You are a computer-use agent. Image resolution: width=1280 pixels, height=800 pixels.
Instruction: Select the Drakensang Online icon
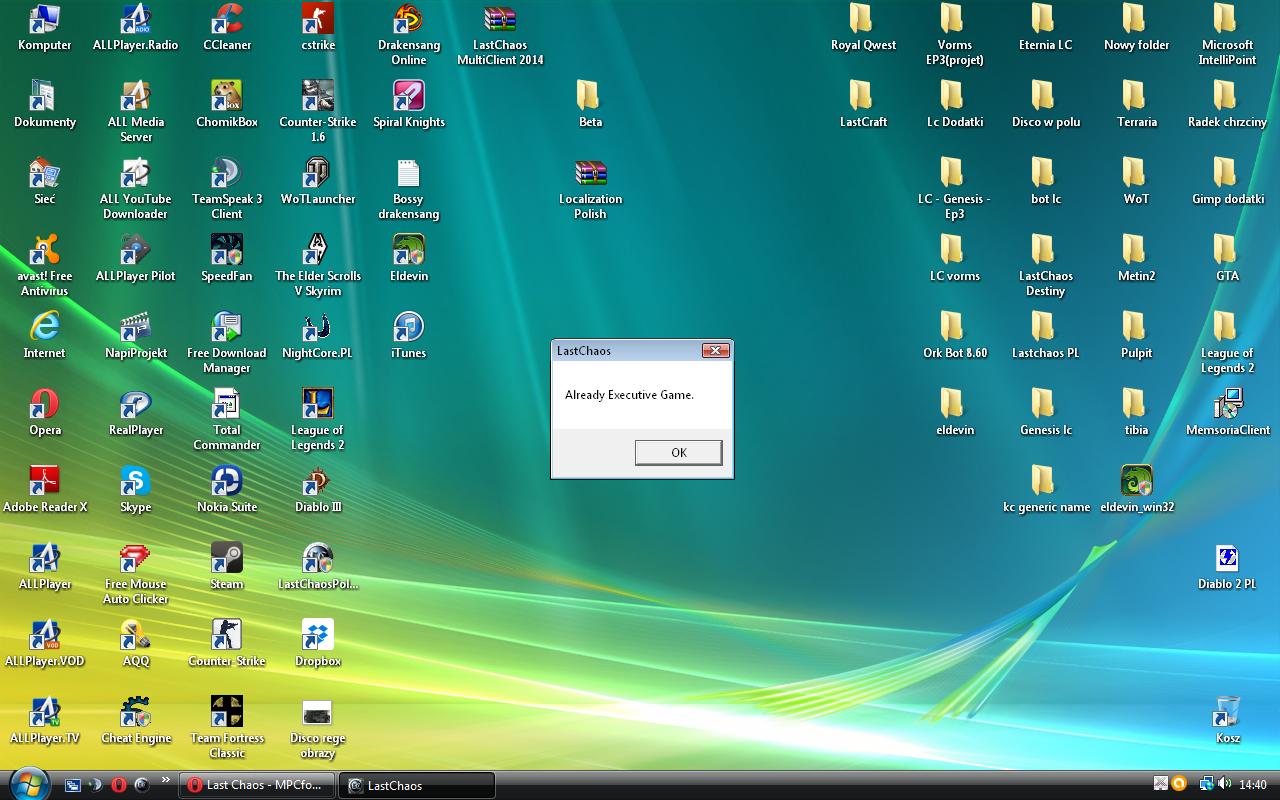[x=408, y=35]
